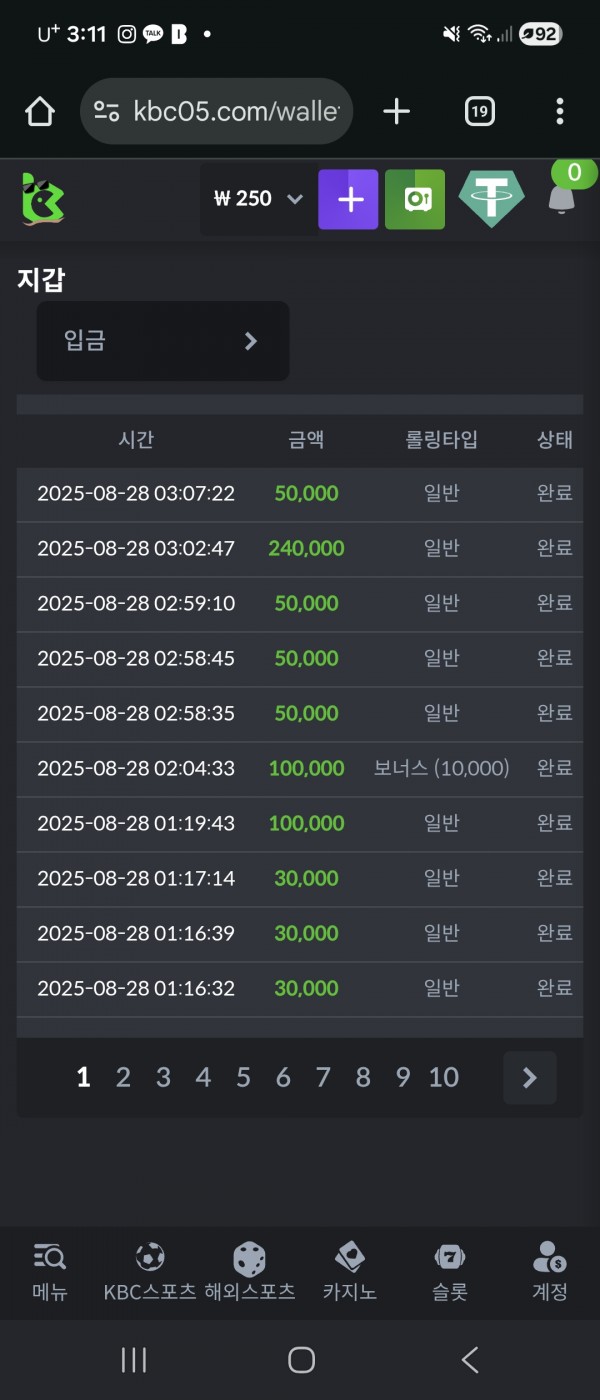This screenshot has height=1400, width=600.
Task: Open the 슬롯 section
Action: [x=450, y=1272]
